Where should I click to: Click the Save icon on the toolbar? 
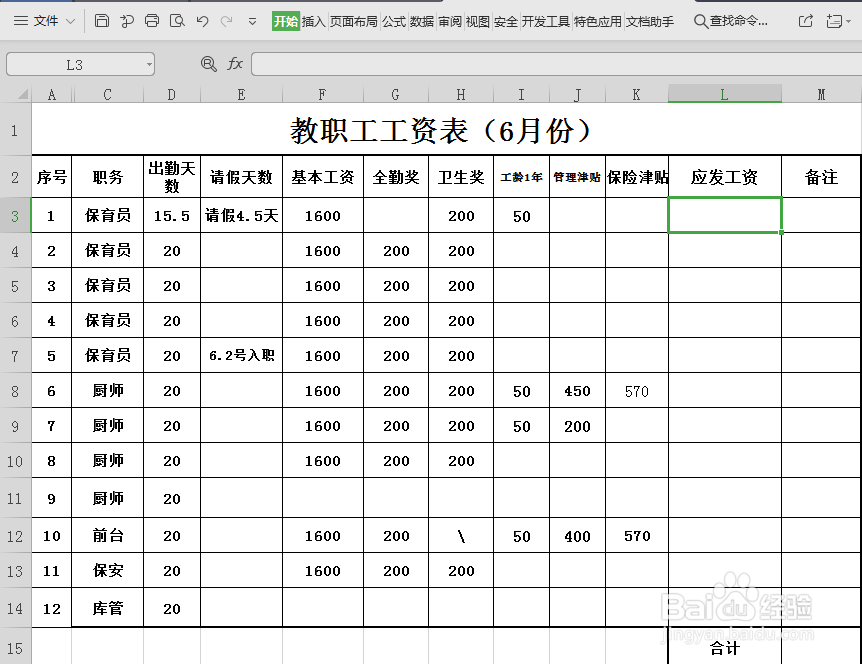102,21
